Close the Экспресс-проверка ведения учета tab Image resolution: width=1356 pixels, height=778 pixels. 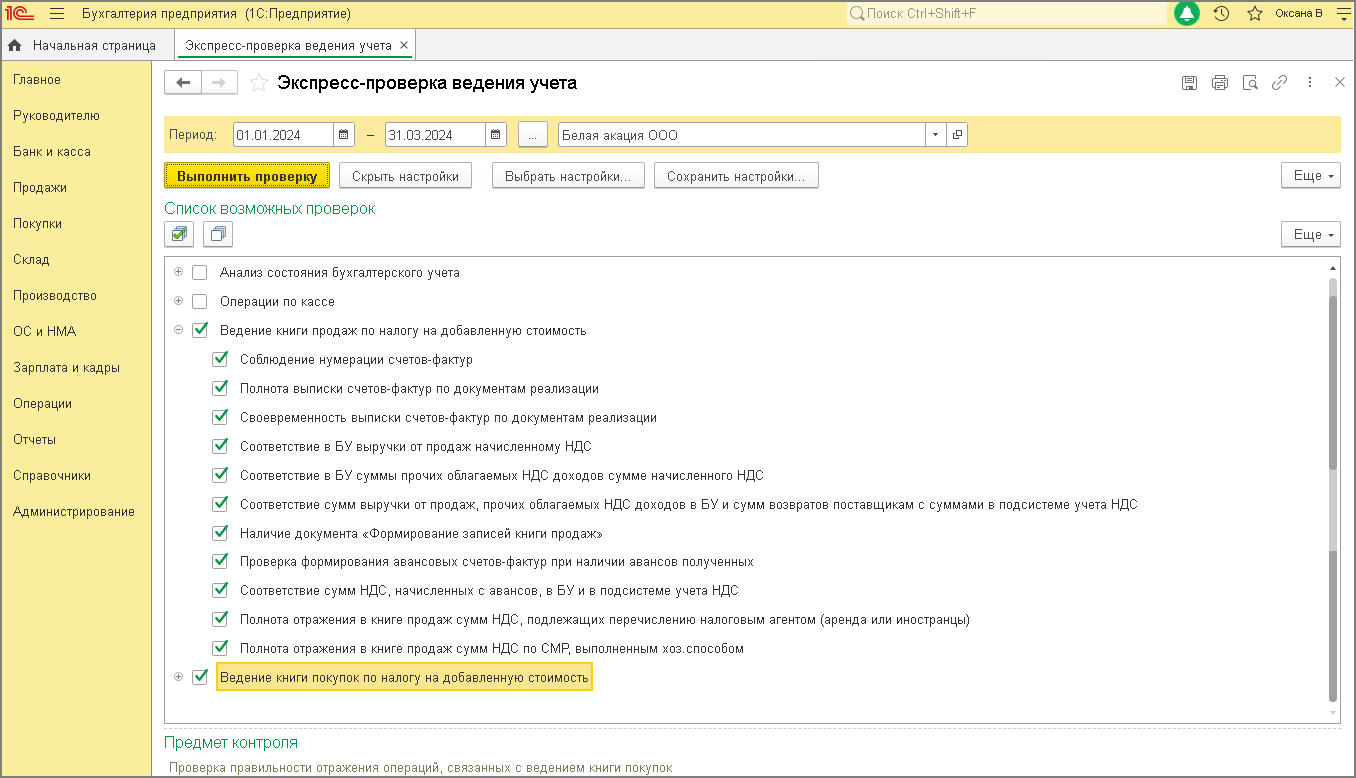pos(404,45)
